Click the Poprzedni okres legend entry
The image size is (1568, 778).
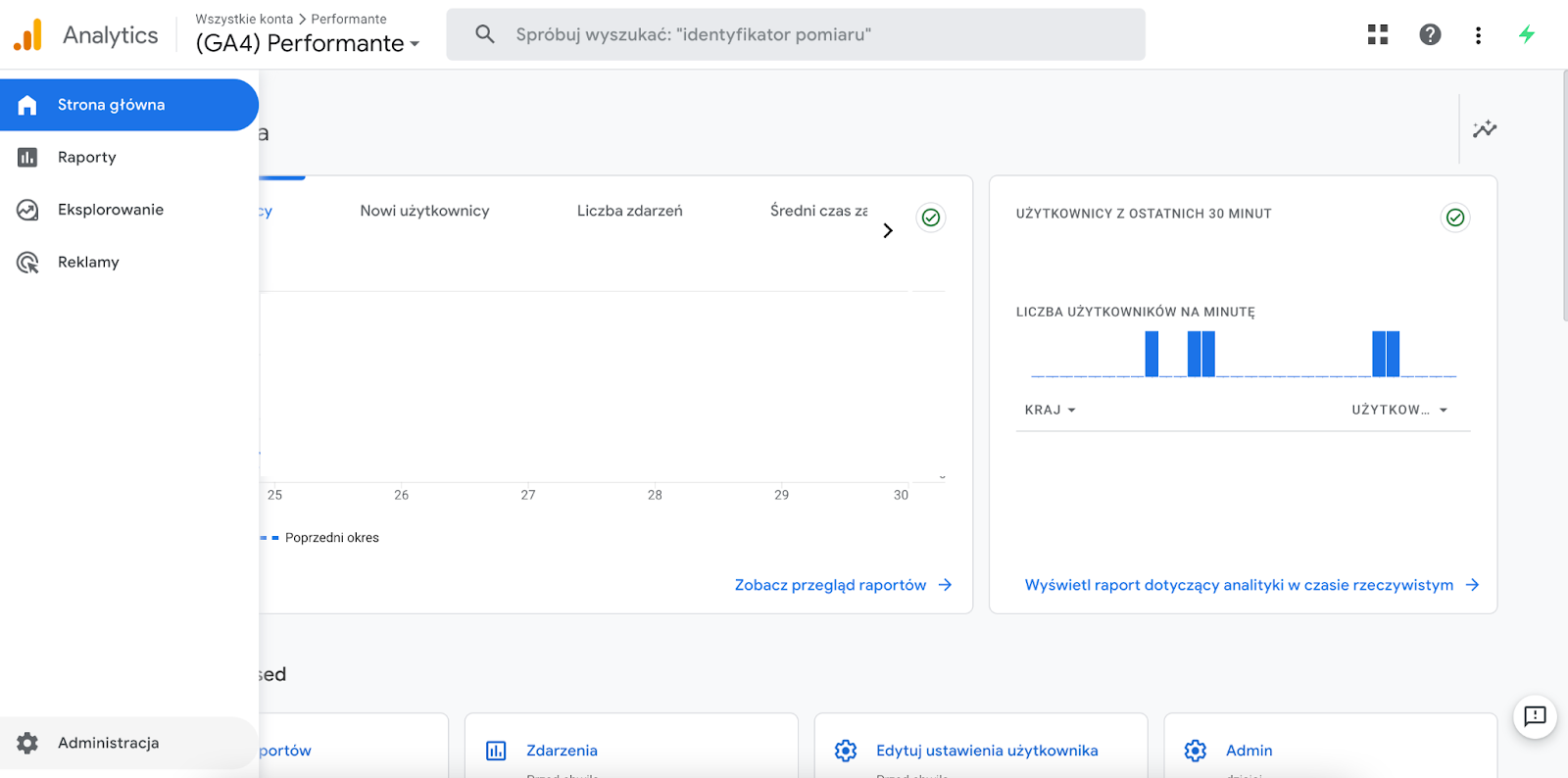319,537
